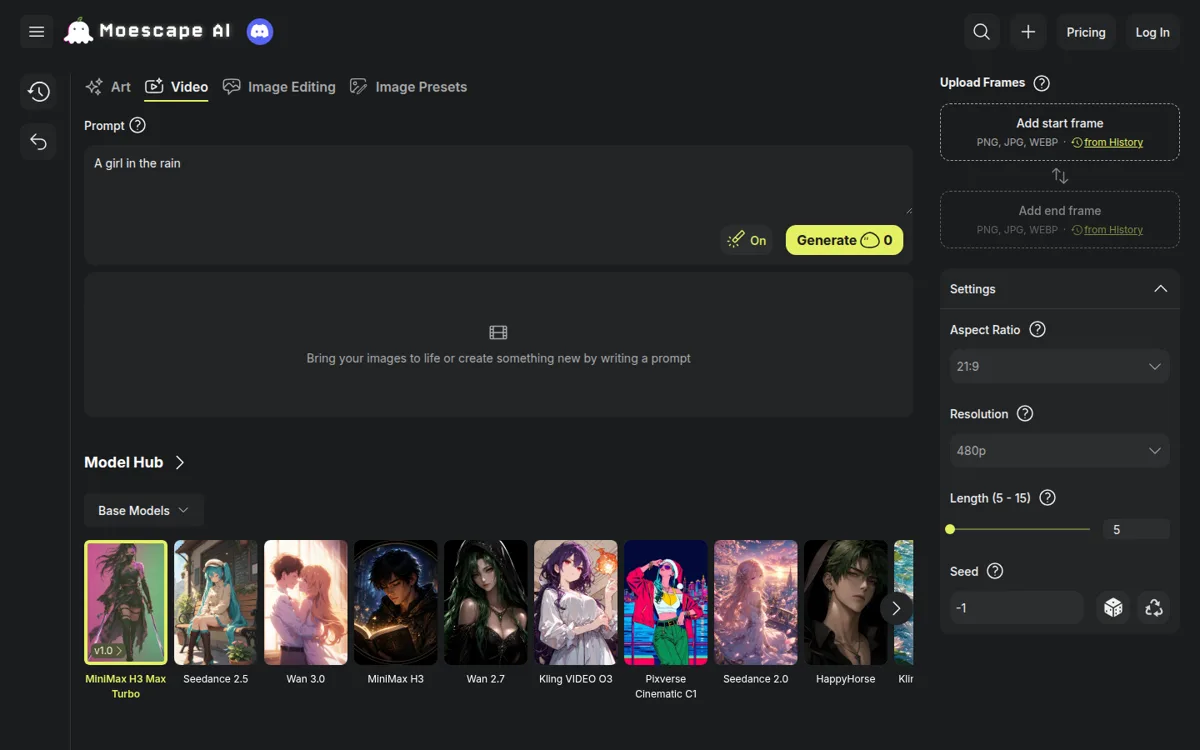1200x750 pixels.
Task: Click the plus create icon
Action: click(x=1028, y=32)
